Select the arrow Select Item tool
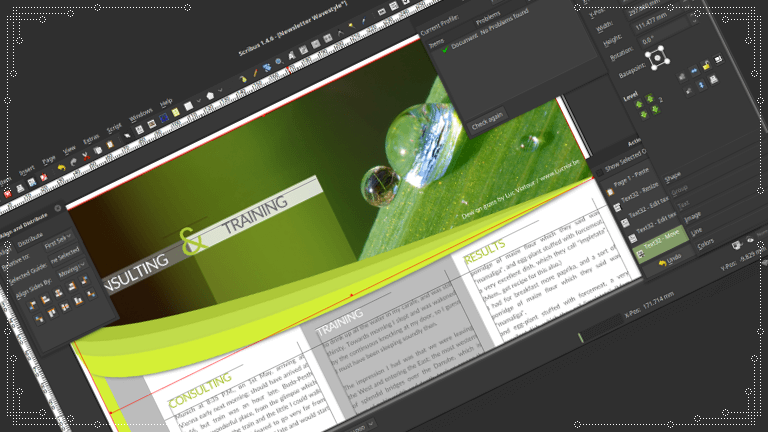 point(127,136)
